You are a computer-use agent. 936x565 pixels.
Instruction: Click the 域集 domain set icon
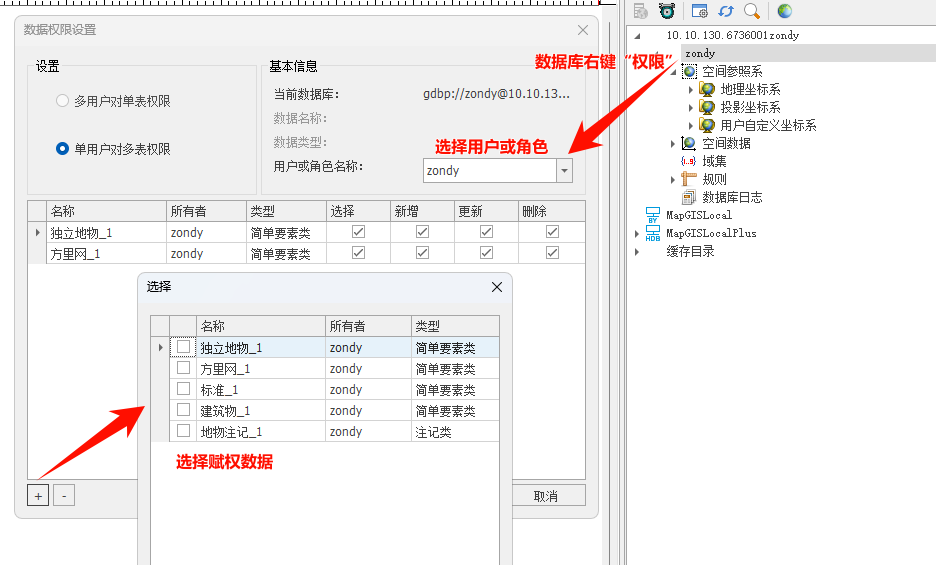688,161
